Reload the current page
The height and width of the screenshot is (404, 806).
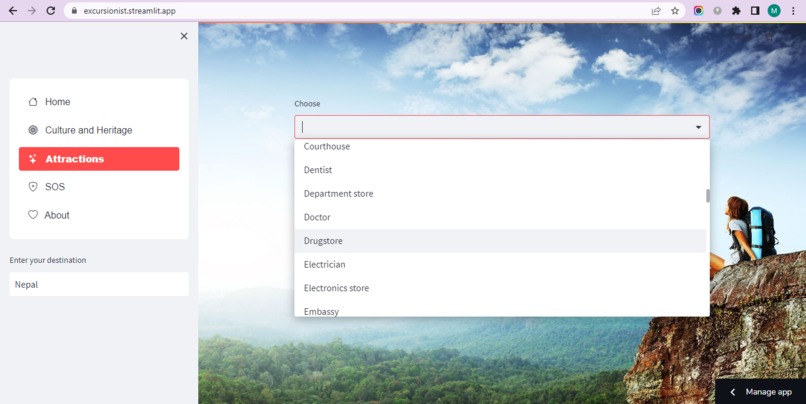[x=50, y=11]
